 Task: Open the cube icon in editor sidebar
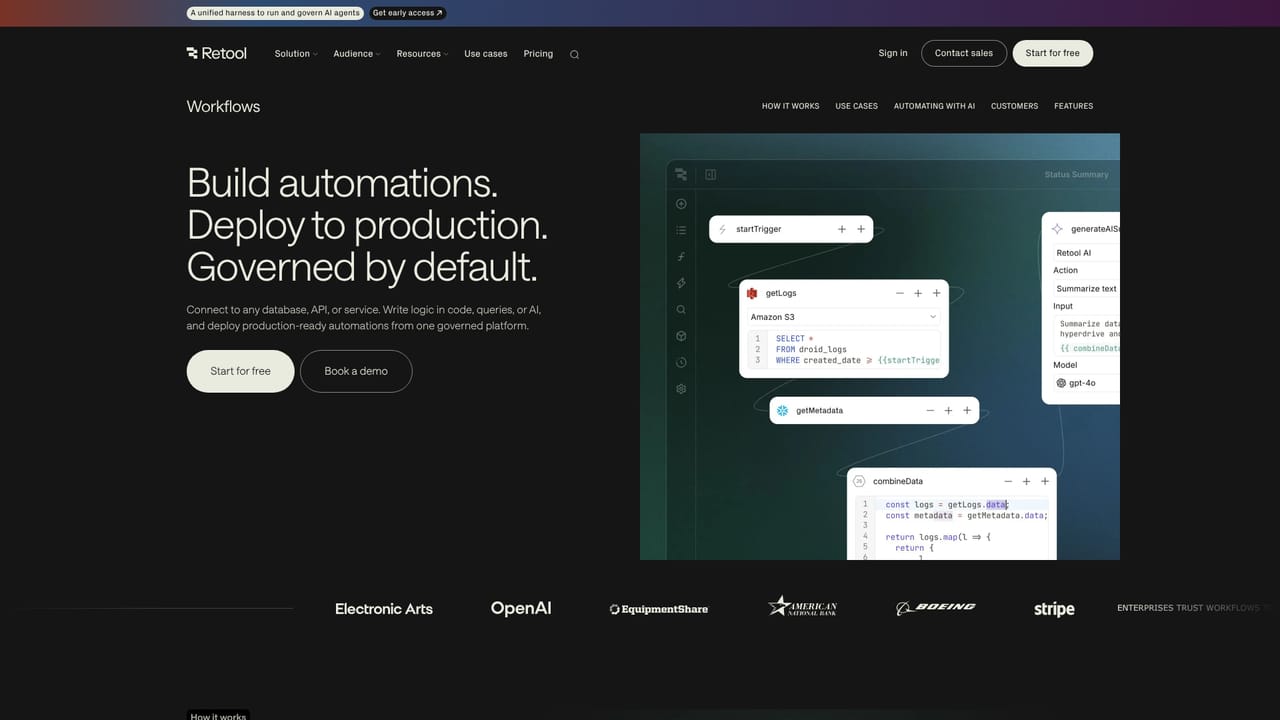coord(681,336)
